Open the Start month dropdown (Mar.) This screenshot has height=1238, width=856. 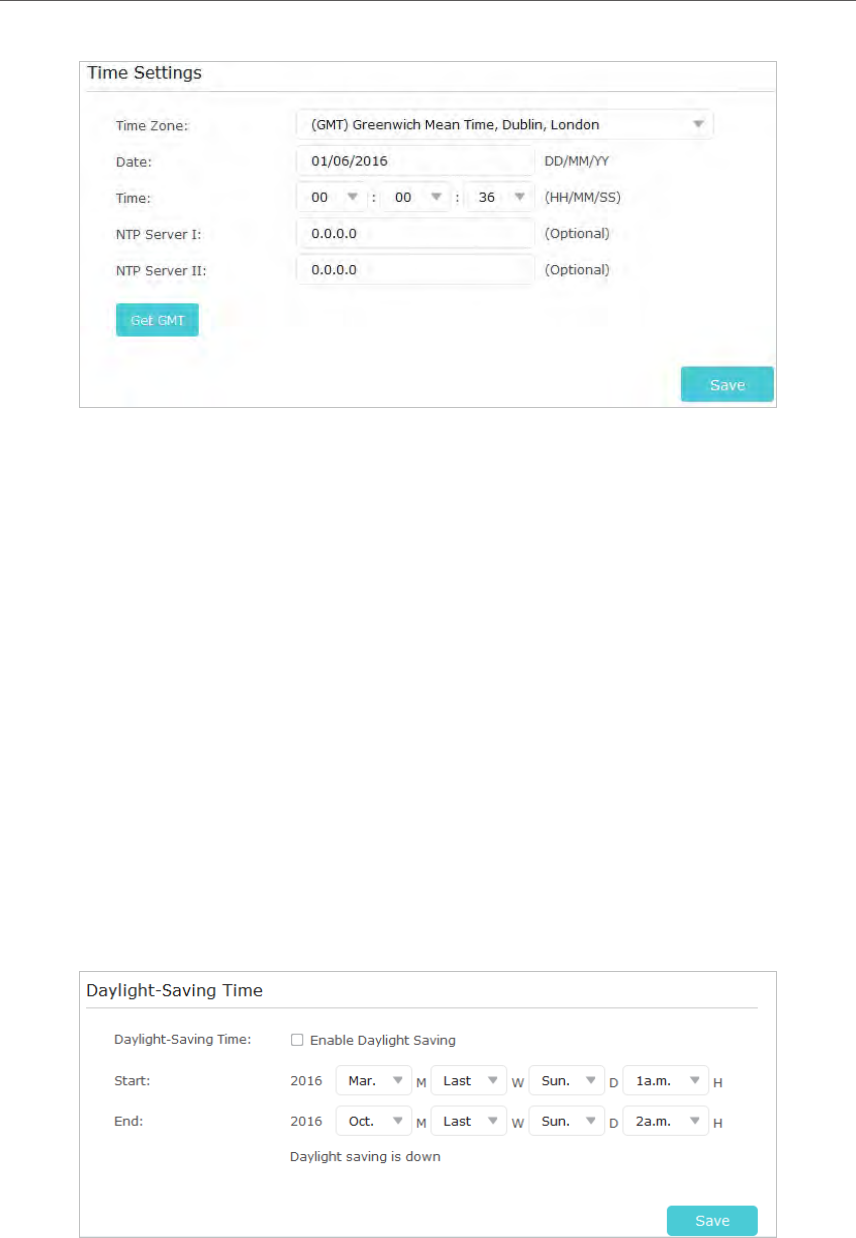point(374,1080)
